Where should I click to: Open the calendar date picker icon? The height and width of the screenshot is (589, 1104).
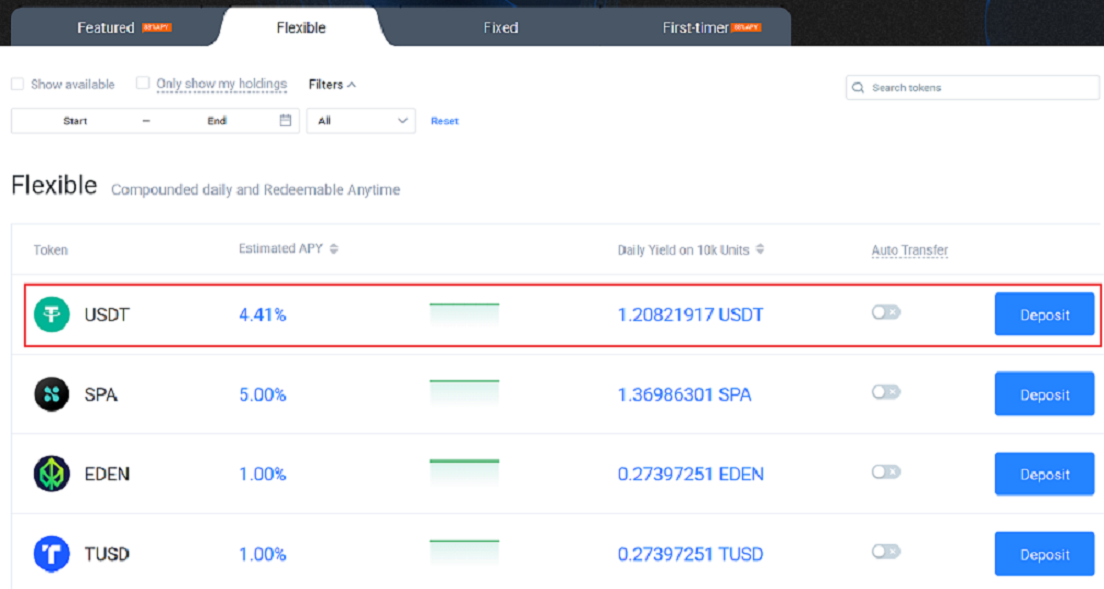coord(285,120)
